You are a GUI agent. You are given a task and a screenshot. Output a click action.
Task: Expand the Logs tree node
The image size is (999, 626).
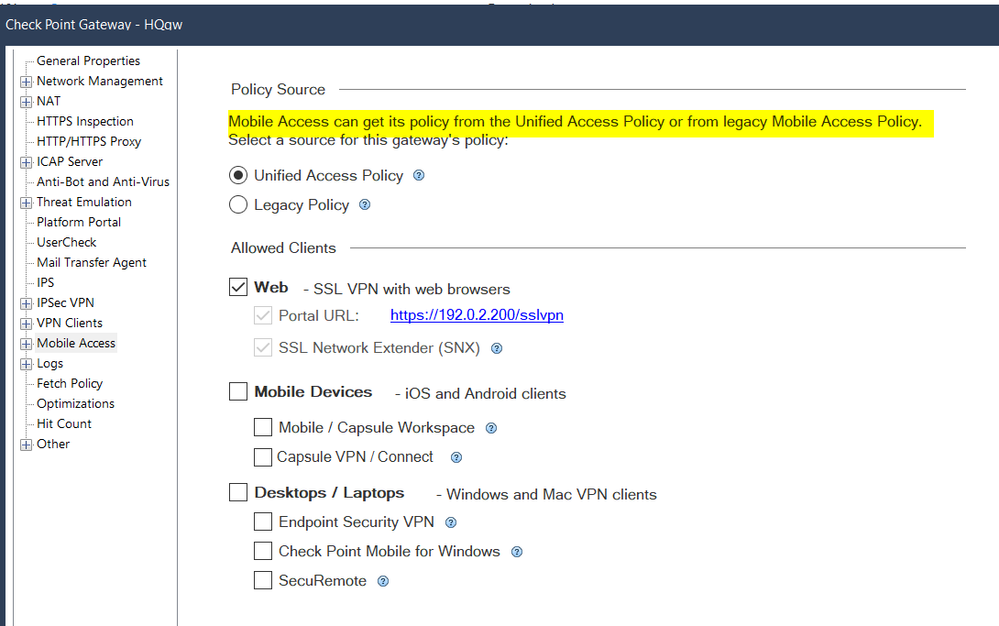coord(26,364)
